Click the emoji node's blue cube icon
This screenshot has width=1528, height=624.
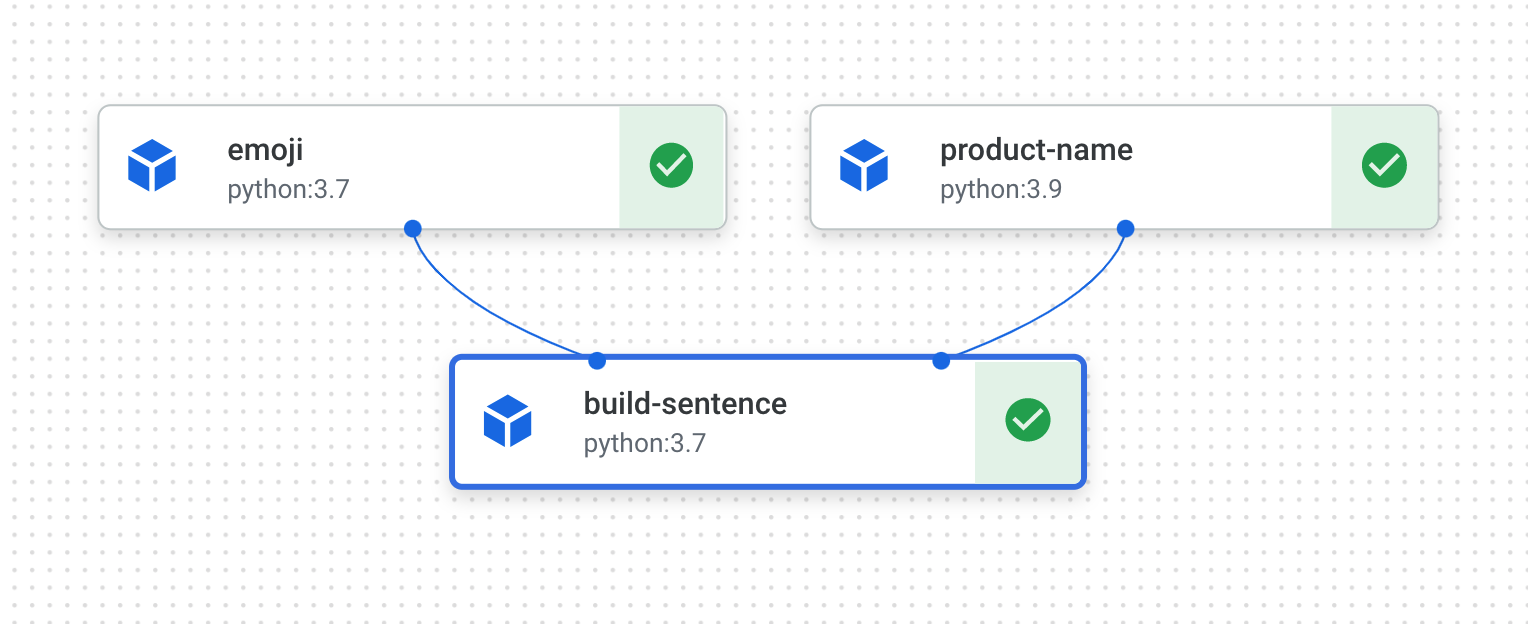tap(152, 166)
